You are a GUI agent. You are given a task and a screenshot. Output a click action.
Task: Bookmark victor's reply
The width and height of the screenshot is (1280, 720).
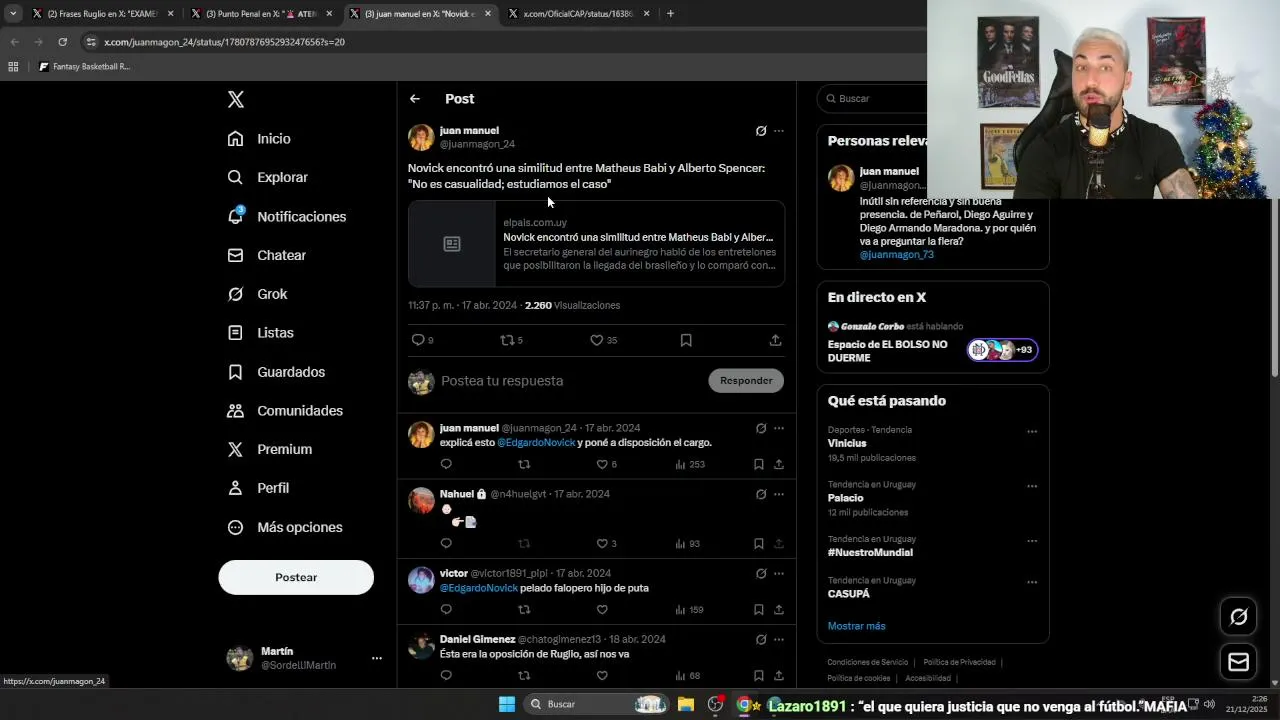(759, 610)
